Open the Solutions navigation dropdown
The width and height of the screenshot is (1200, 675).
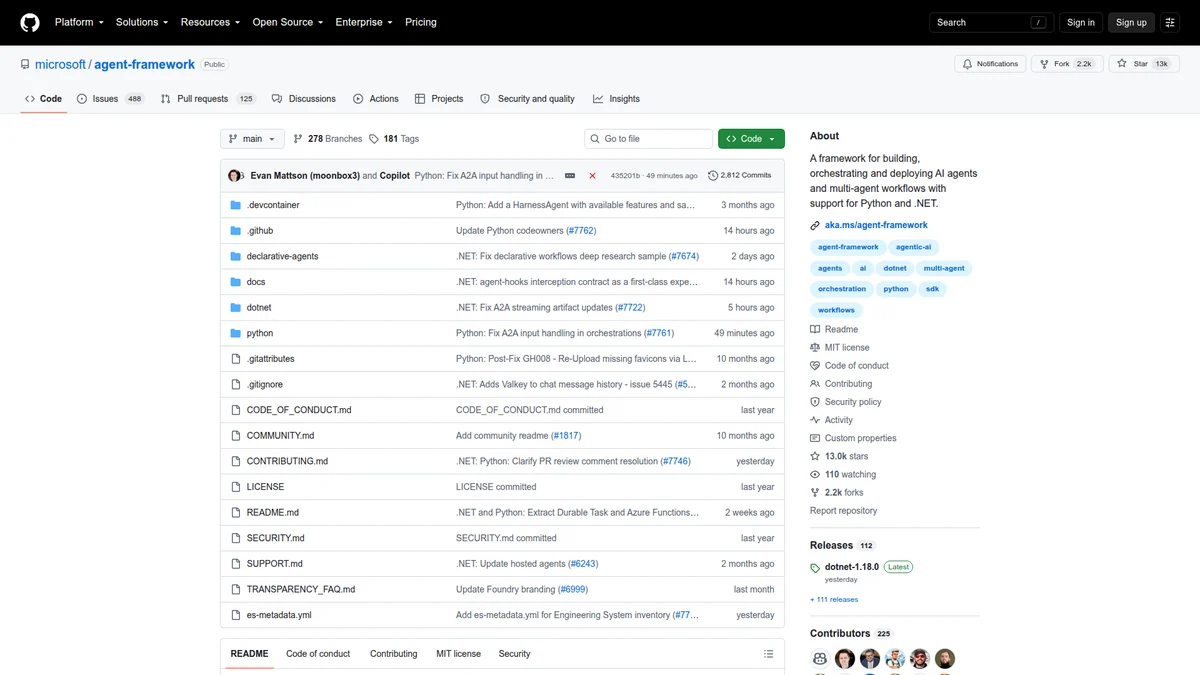(x=142, y=22)
